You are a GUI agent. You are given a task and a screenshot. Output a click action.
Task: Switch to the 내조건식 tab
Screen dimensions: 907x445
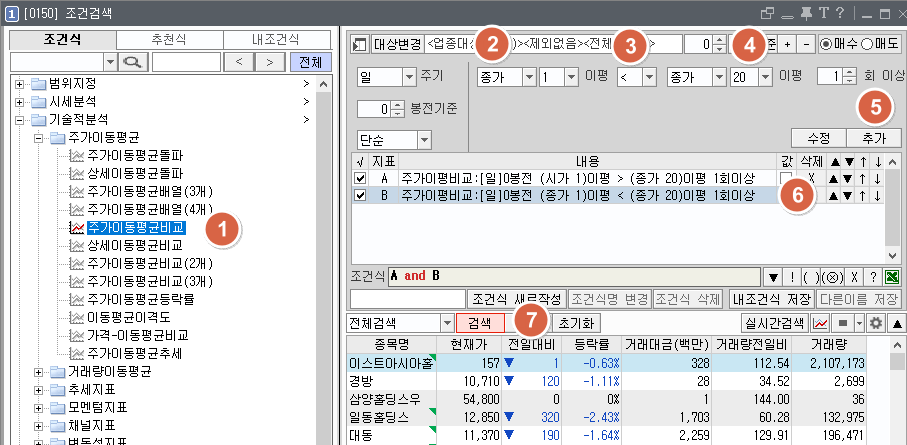pyautogui.click(x=276, y=40)
